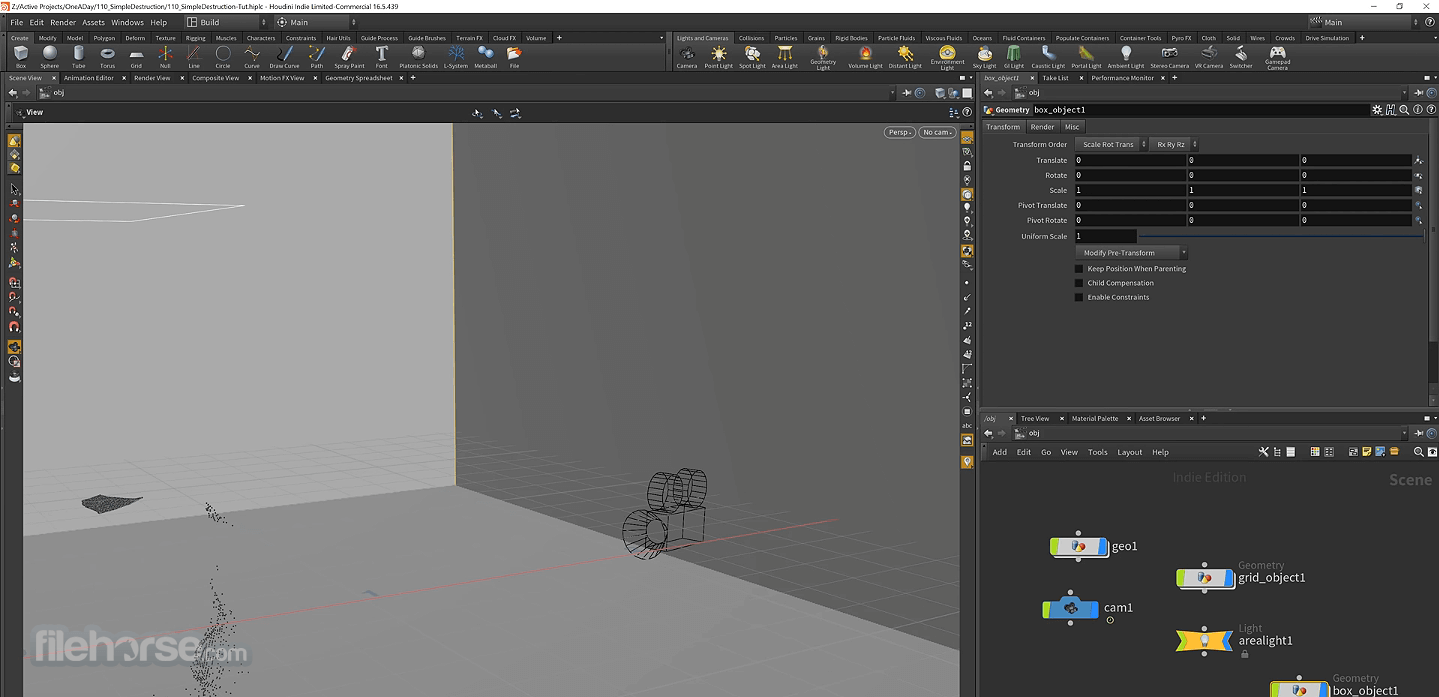
Task: Add a Sky Light from the shelf
Action: 985,56
